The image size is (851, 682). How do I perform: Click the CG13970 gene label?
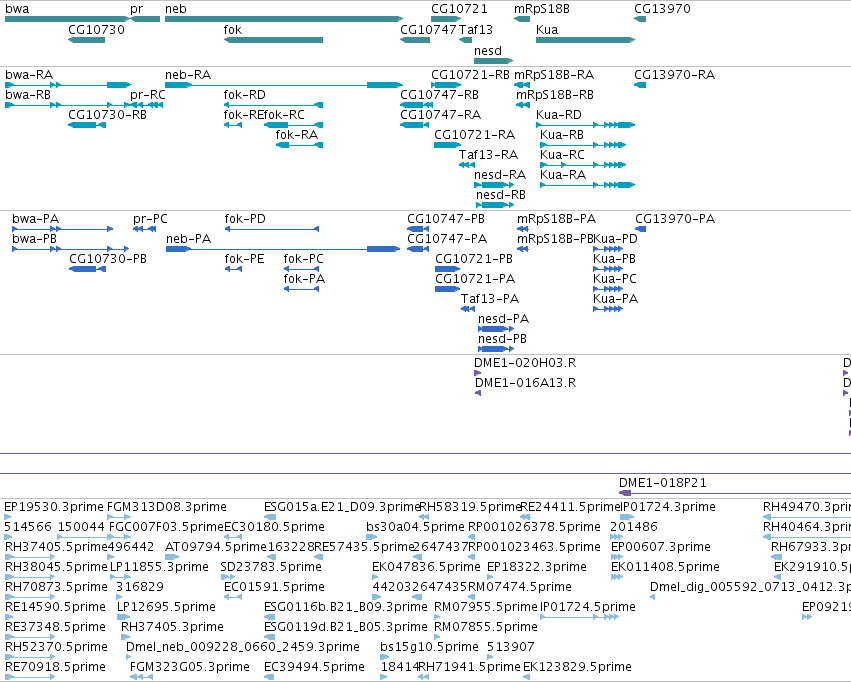click(662, 9)
